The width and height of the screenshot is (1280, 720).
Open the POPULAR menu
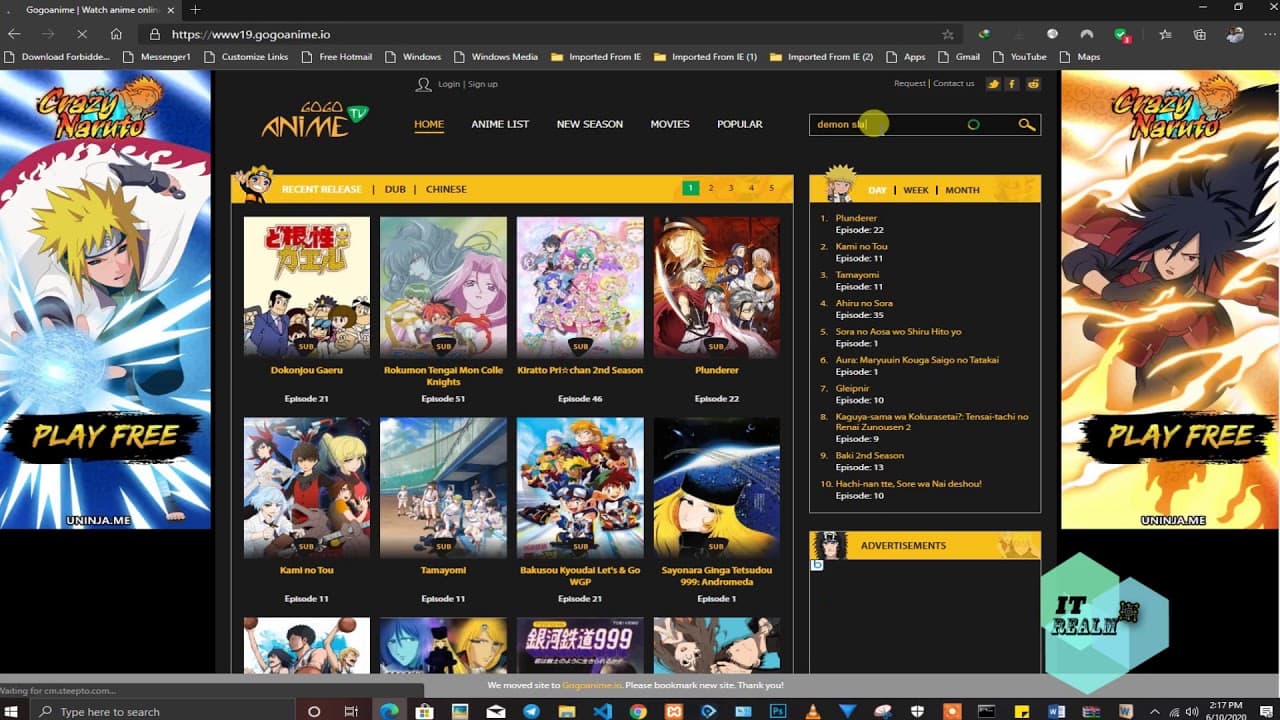point(740,124)
